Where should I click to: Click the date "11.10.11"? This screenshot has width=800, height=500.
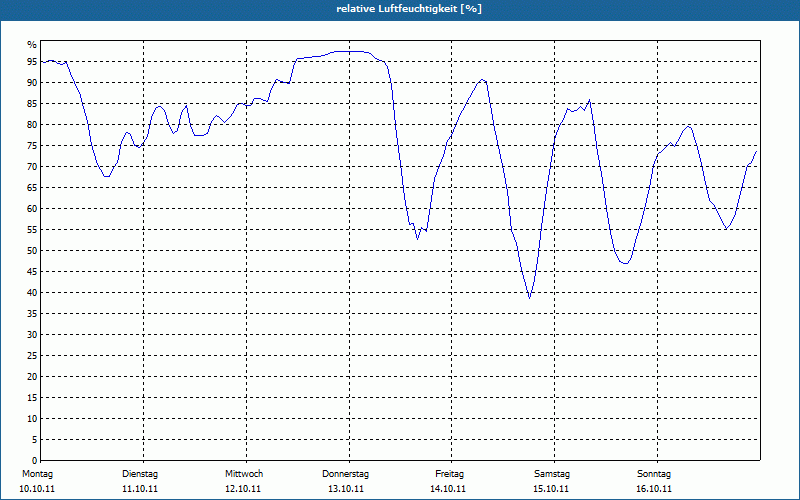(140, 489)
